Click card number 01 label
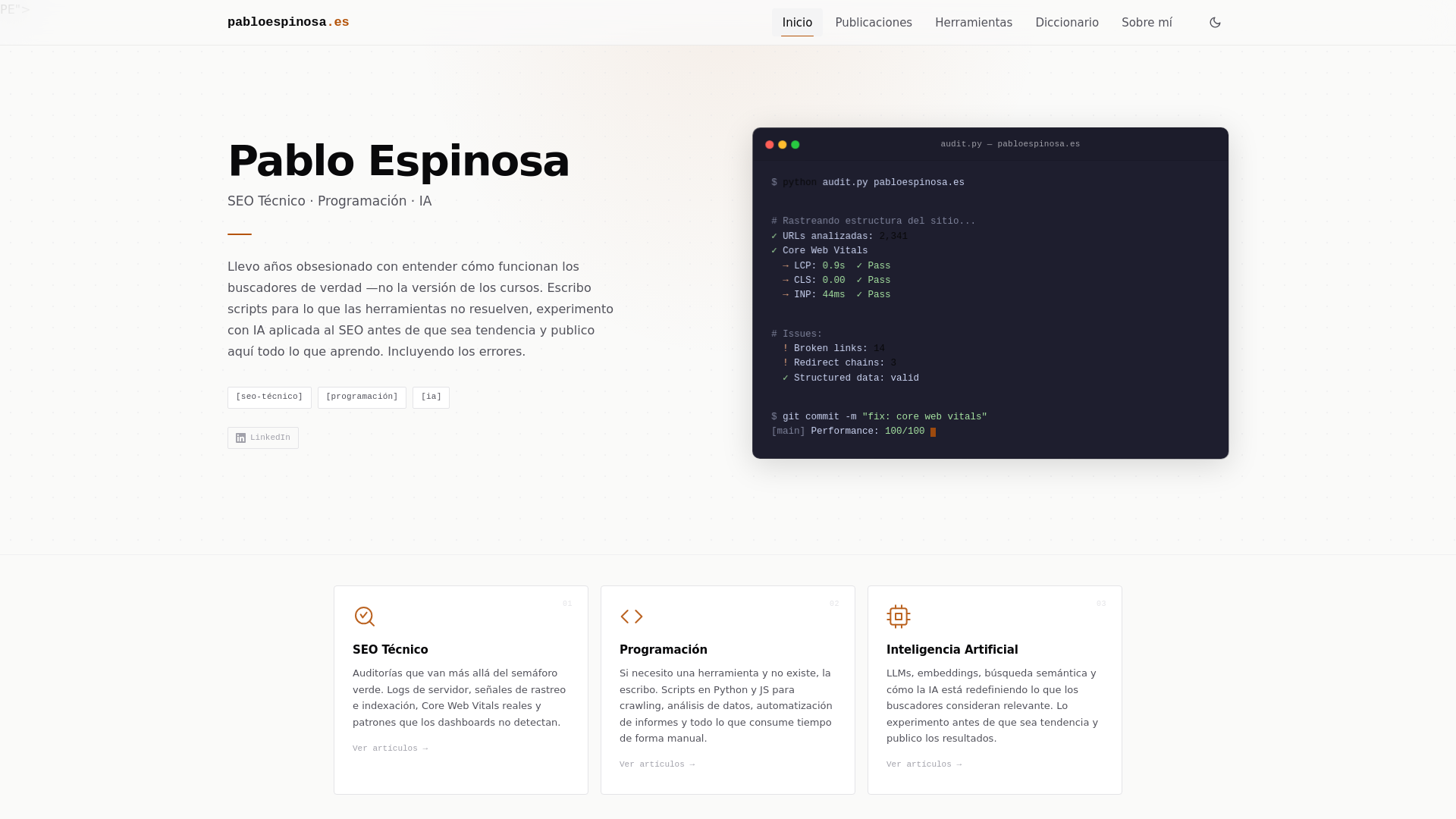Viewport: 1456px width, 819px height. pos(567,604)
